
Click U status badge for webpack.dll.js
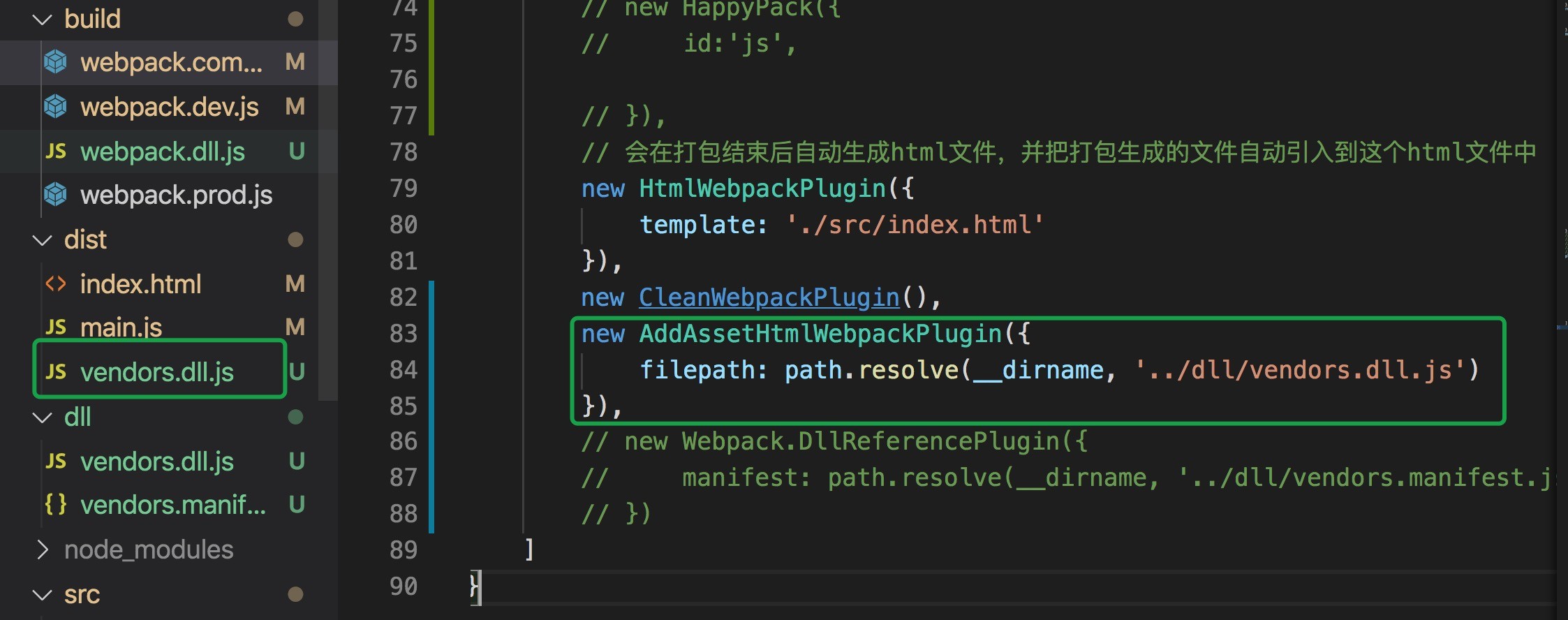pos(297,152)
